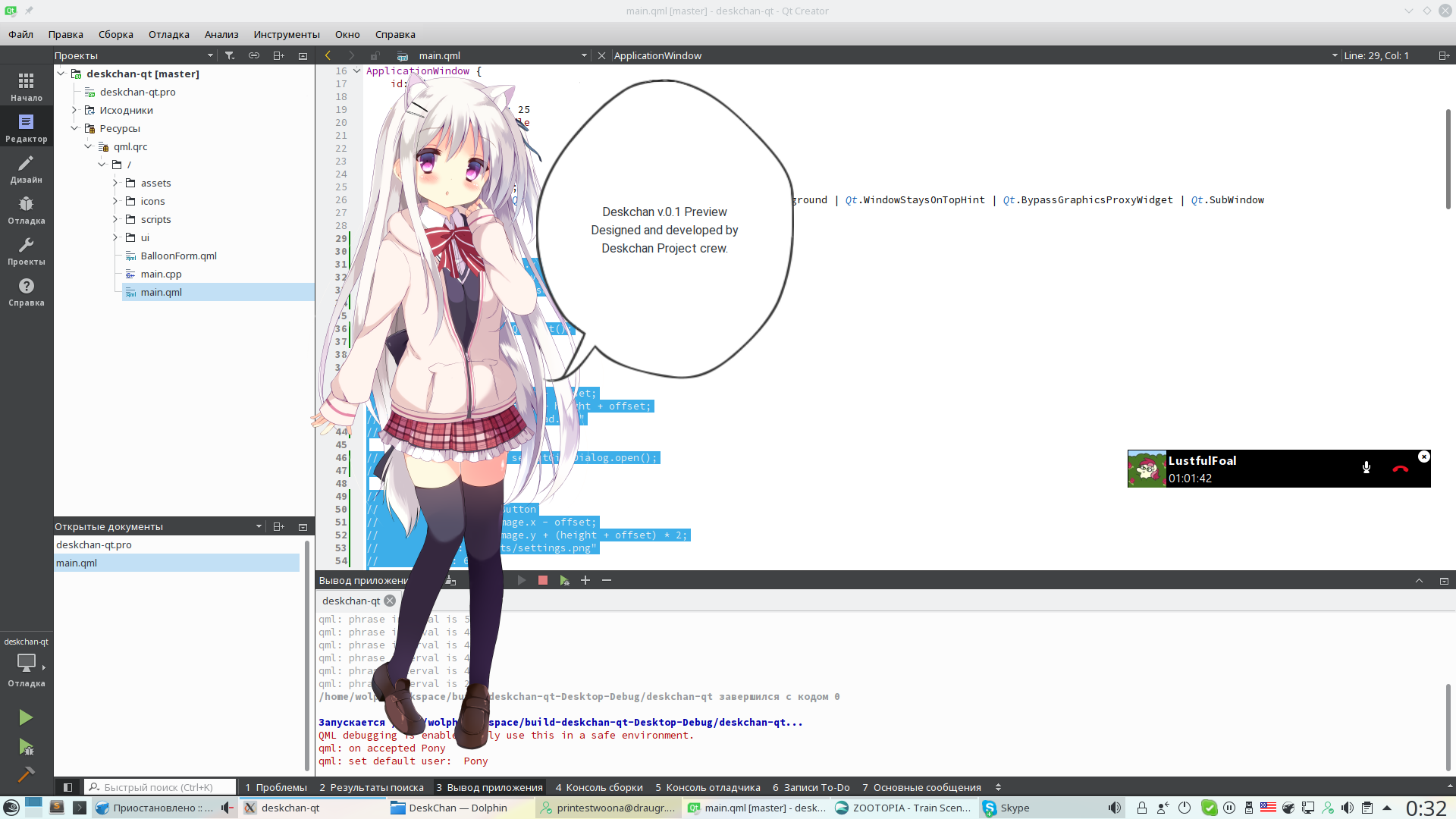Click the green Run button

26,717
